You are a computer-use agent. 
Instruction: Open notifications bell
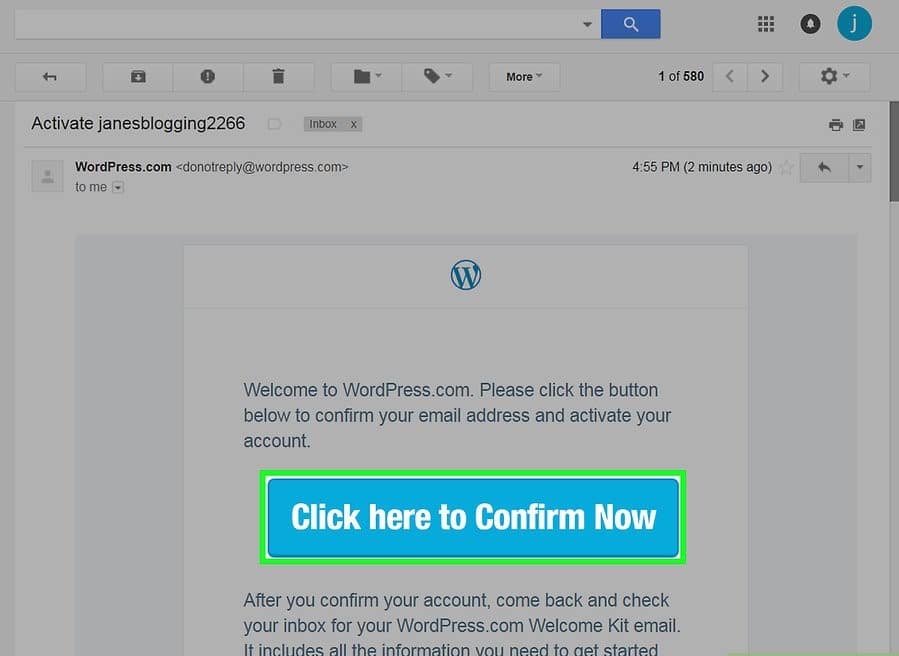point(810,24)
